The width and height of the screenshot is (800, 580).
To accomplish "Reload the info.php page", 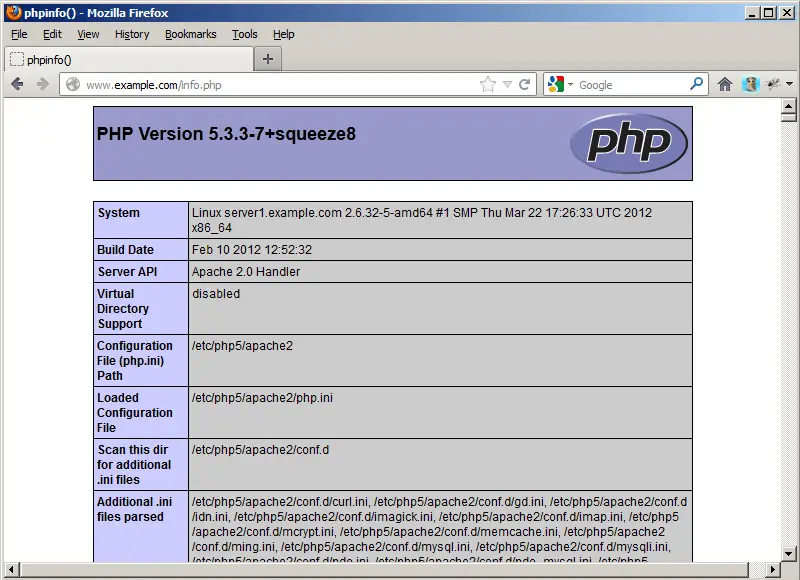I will (x=524, y=84).
